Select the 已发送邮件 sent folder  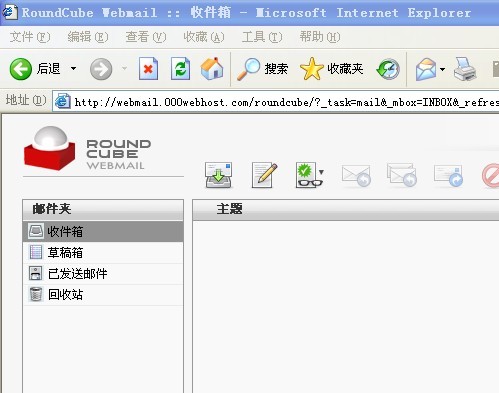click(103, 274)
